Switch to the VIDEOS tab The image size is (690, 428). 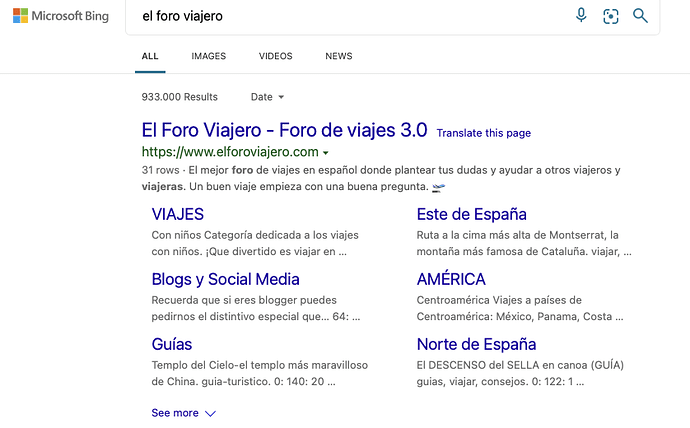point(275,56)
